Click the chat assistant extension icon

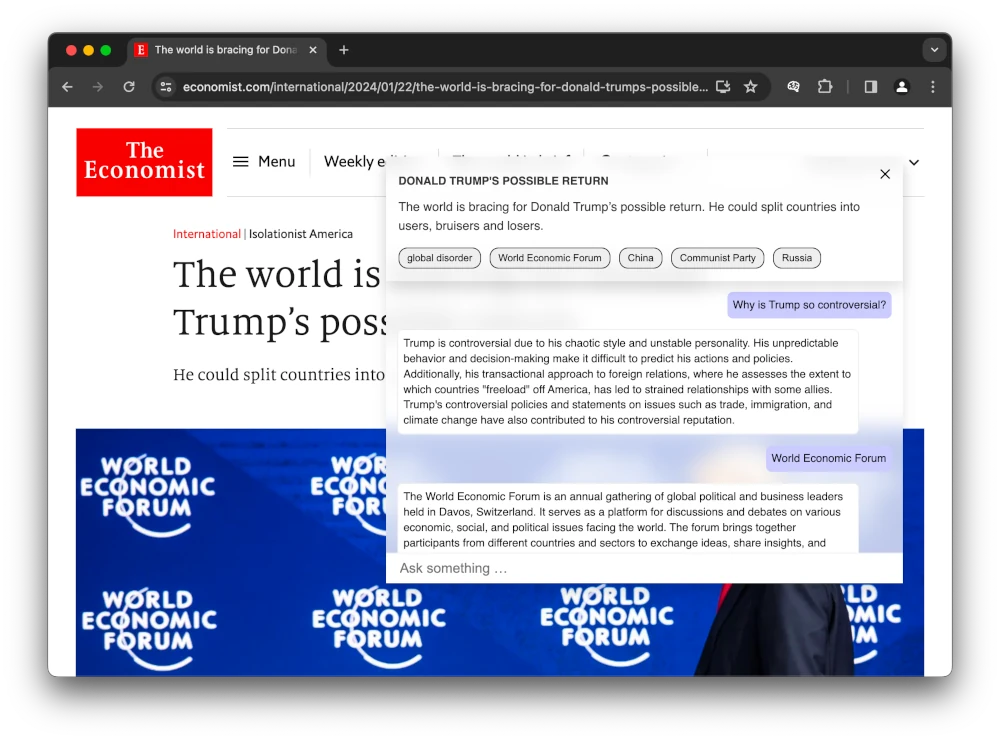click(793, 87)
